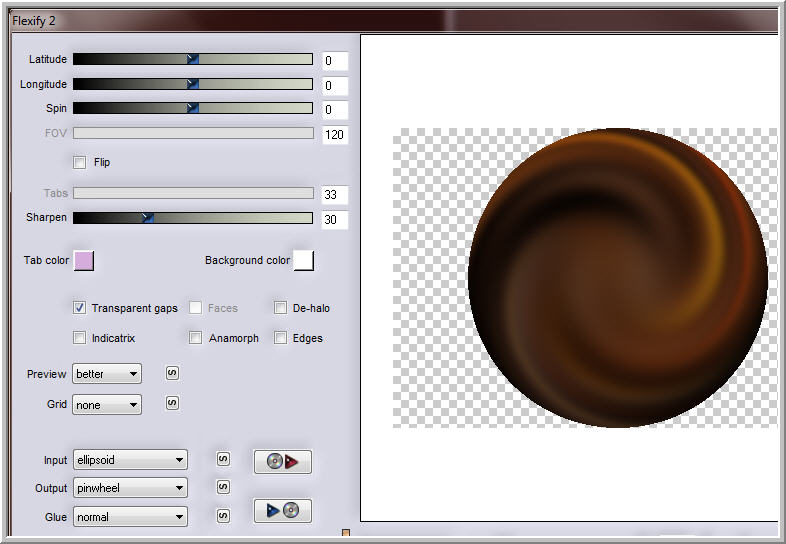Enable the De-halo checkbox
The height and width of the screenshot is (544, 786).
point(280,308)
